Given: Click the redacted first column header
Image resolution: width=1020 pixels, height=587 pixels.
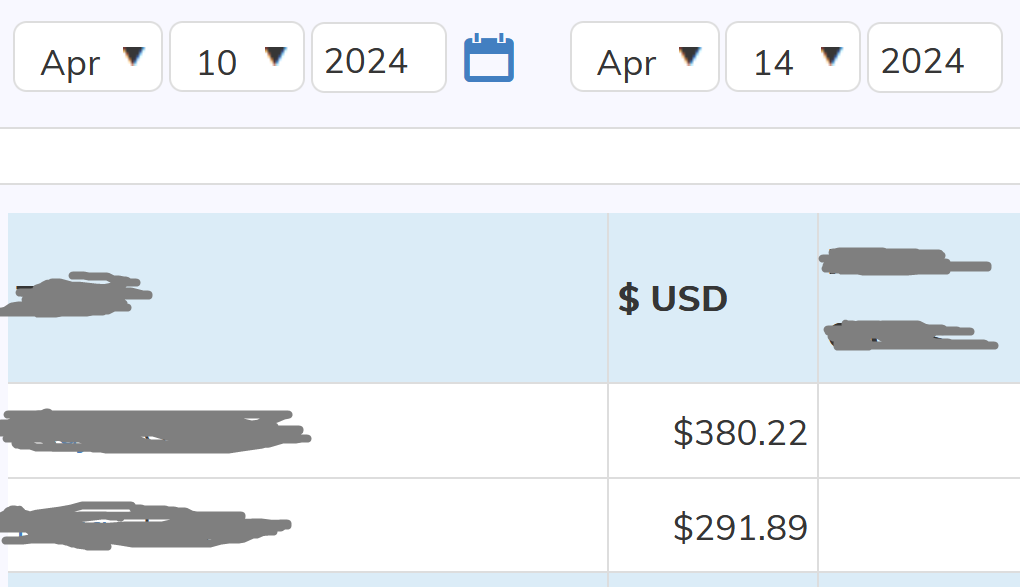Looking at the screenshot, I should [x=76, y=295].
